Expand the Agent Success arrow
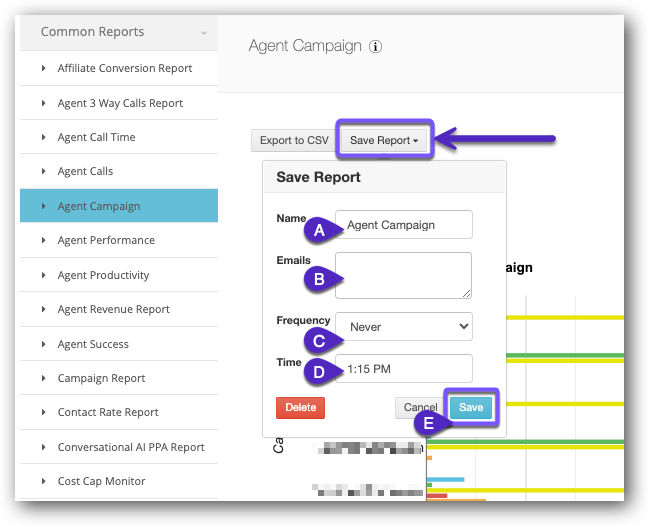 [x=43, y=344]
